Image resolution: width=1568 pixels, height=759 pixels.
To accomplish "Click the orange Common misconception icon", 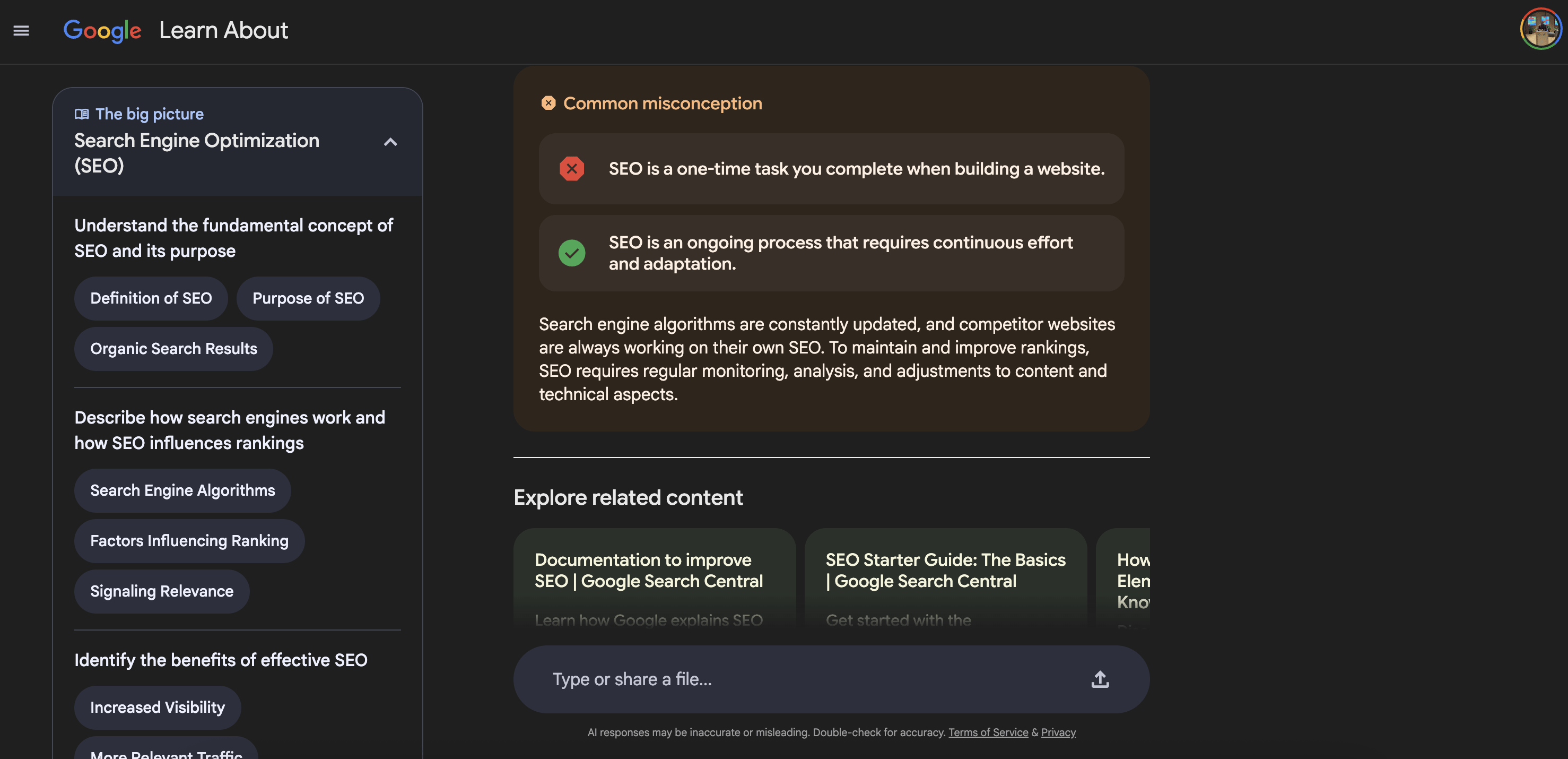I will pos(548,103).
